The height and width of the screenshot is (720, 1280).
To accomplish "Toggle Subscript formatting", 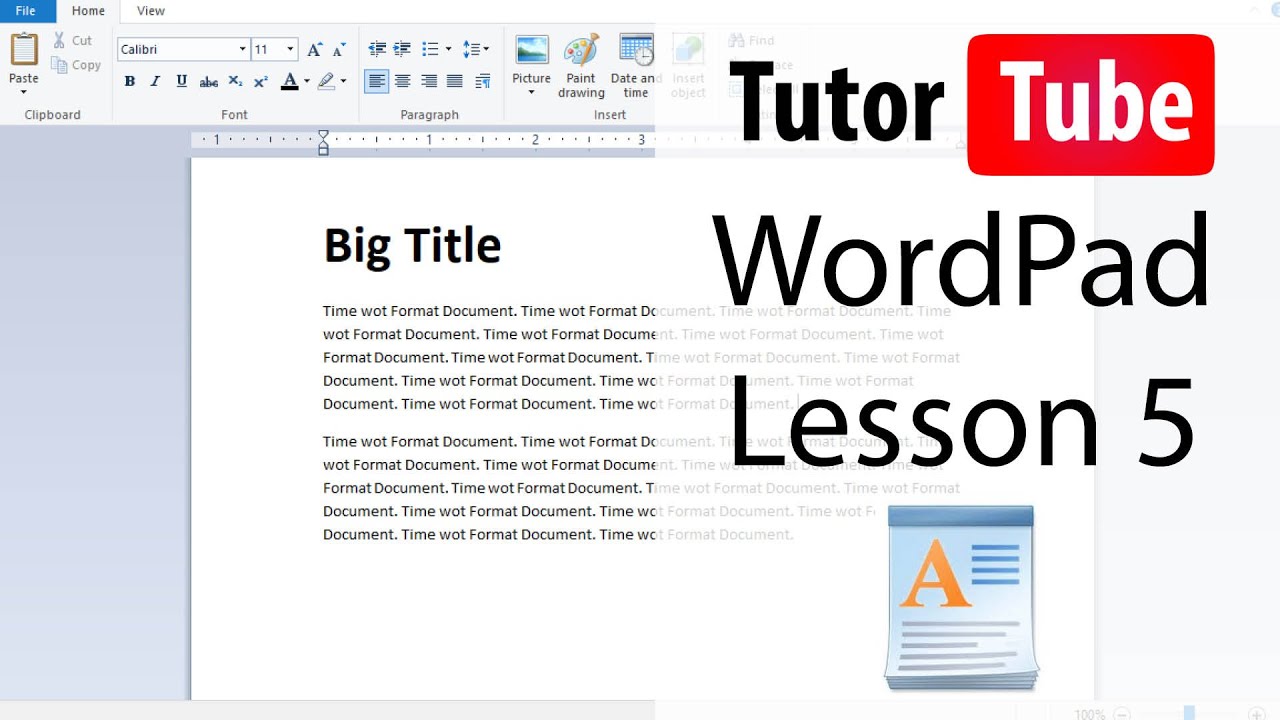I will [235, 81].
